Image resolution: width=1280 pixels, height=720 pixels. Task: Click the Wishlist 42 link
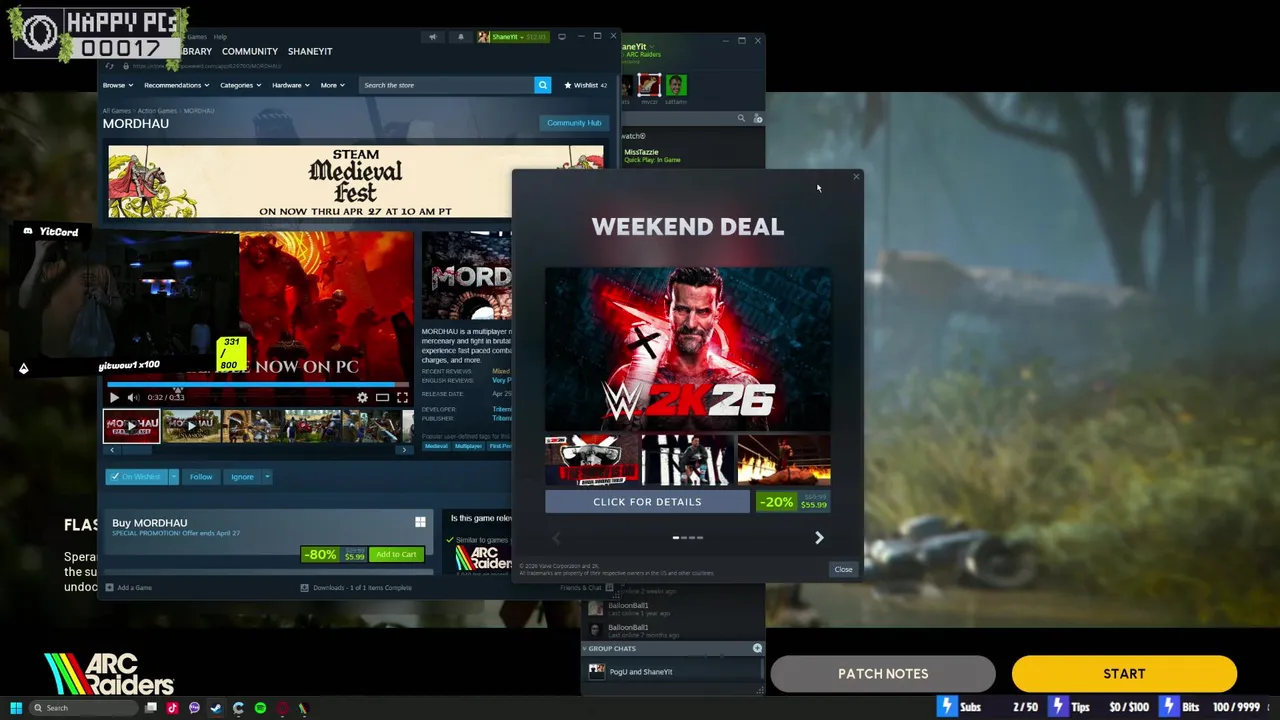pyautogui.click(x=586, y=85)
